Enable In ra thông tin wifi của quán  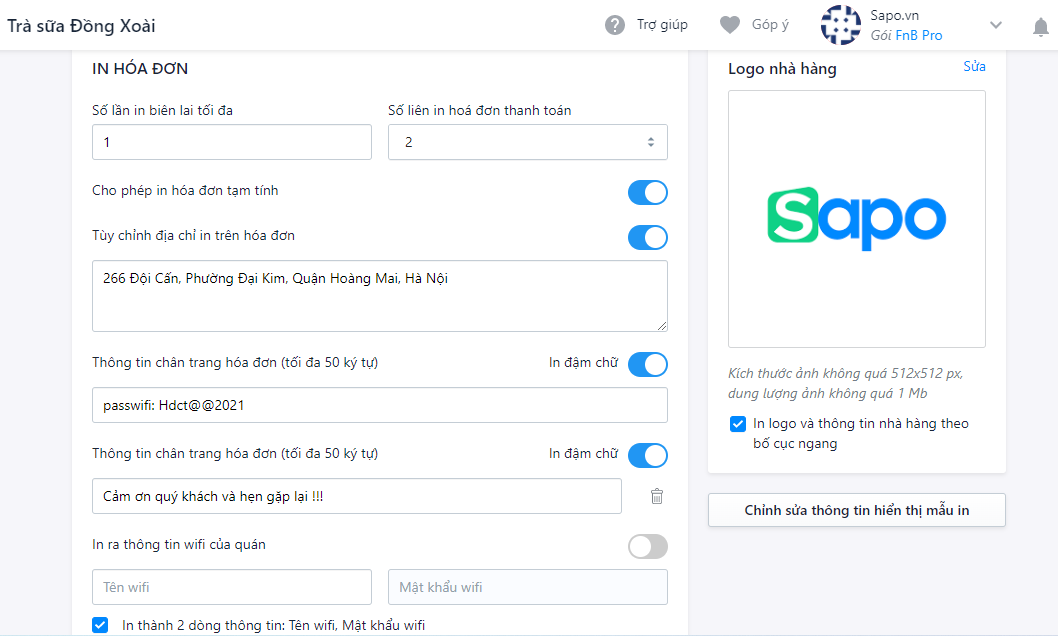648,546
